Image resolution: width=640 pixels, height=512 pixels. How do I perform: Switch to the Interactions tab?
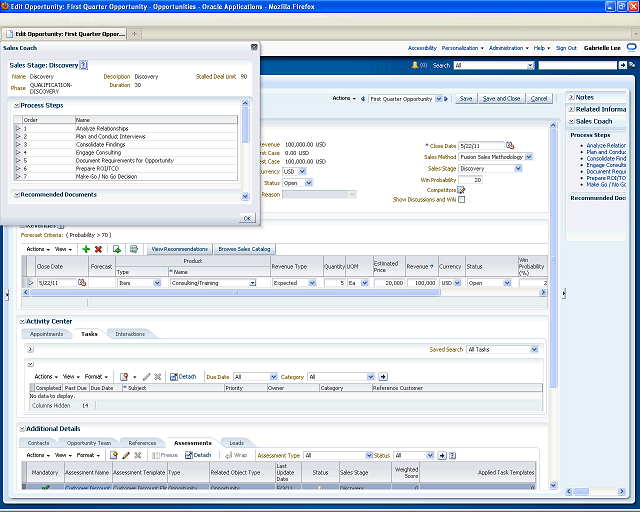click(130, 334)
